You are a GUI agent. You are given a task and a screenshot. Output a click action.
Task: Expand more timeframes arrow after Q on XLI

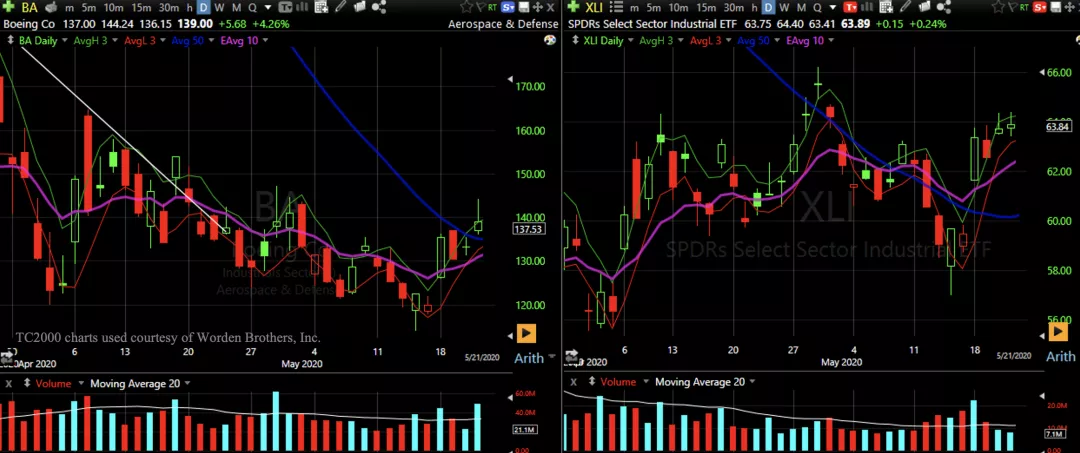pyautogui.click(x=833, y=8)
